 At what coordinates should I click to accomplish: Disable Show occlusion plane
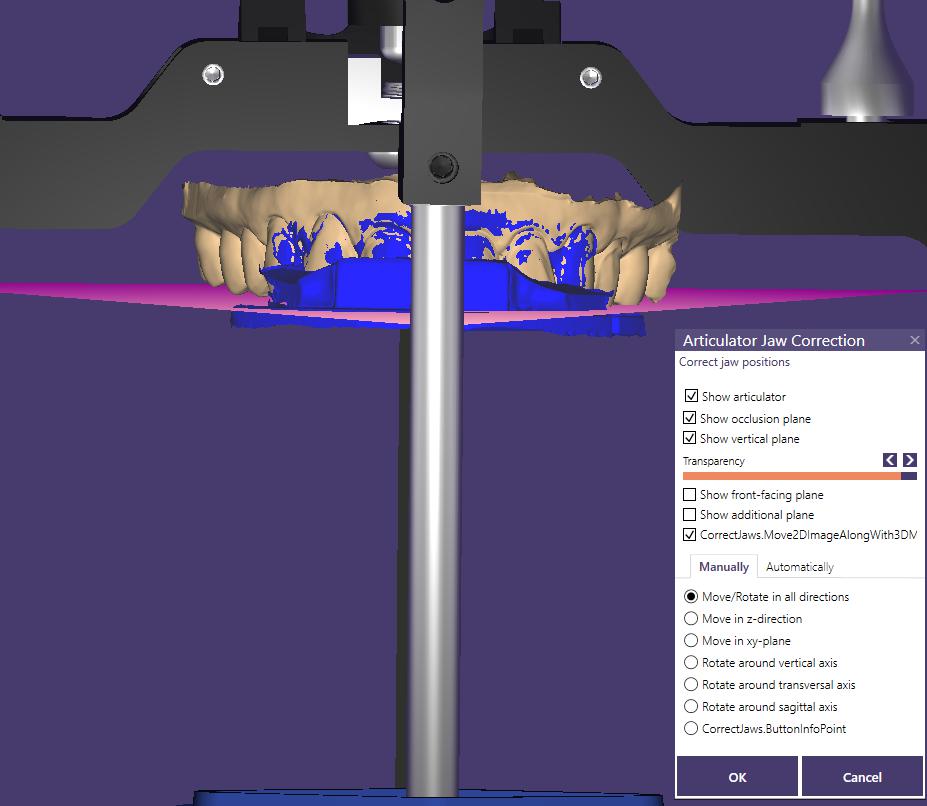coord(691,417)
